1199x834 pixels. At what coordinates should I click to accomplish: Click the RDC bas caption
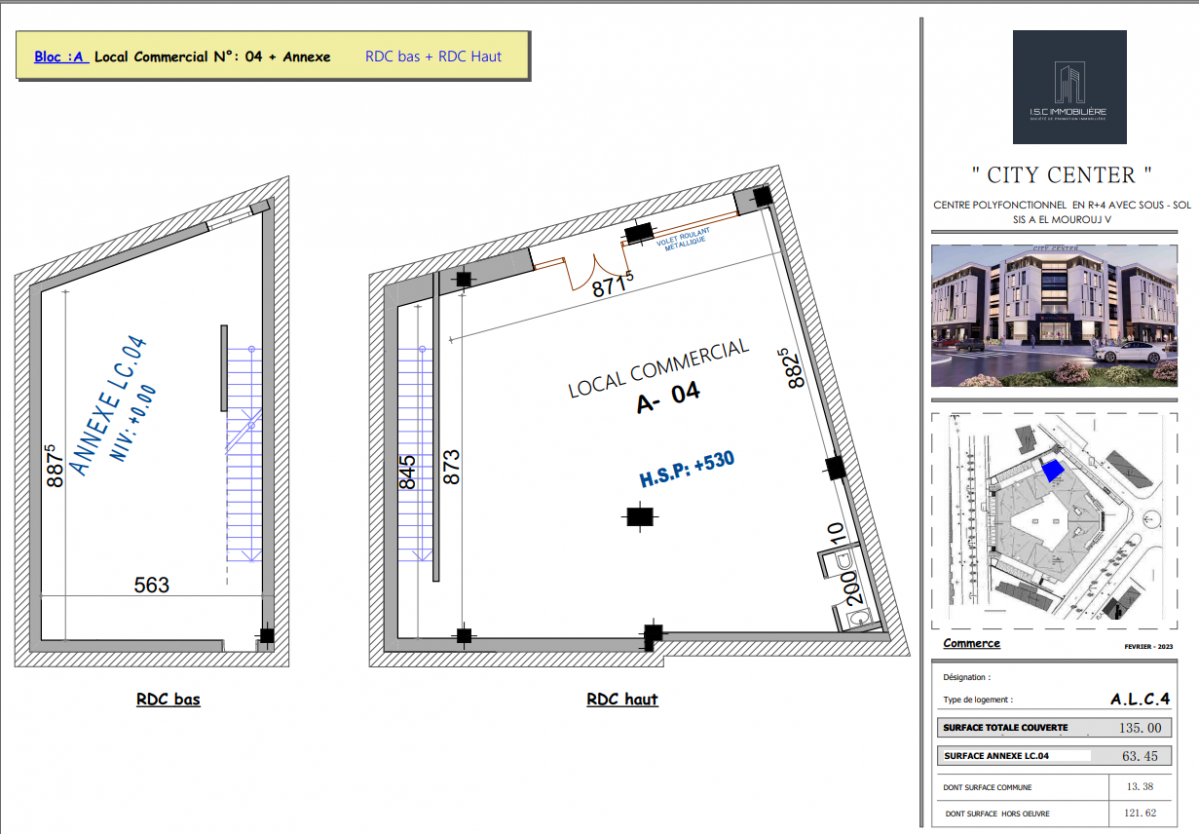click(168, 700)
